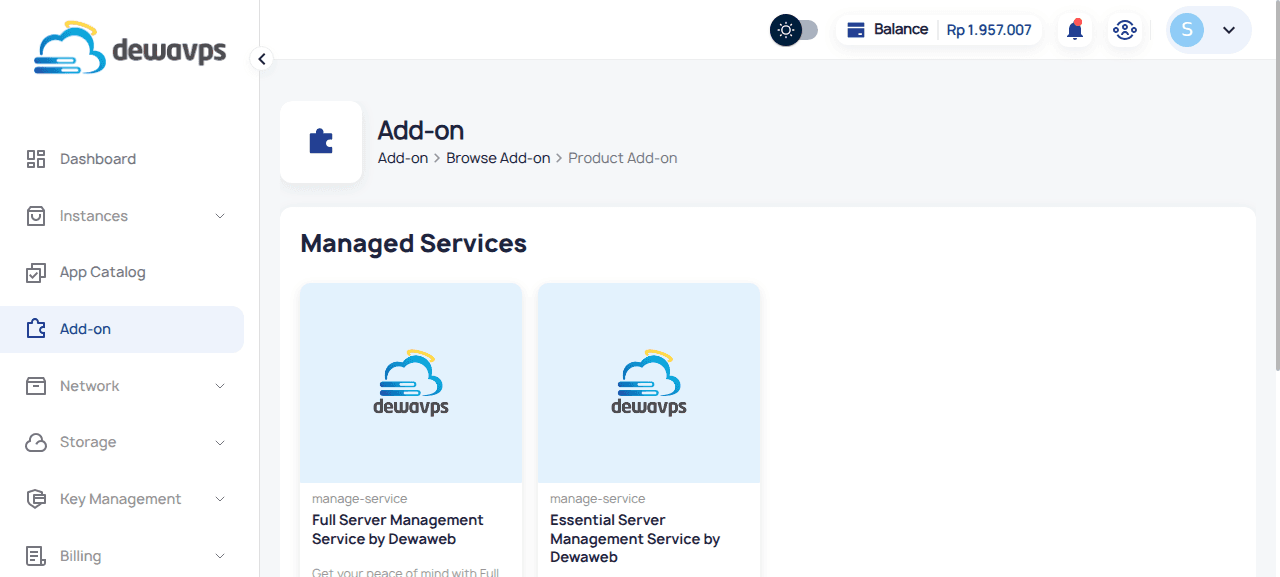1280x577 pixels.
Task: Open the user account dropdown chevron
Action: tap(1229, 30)
